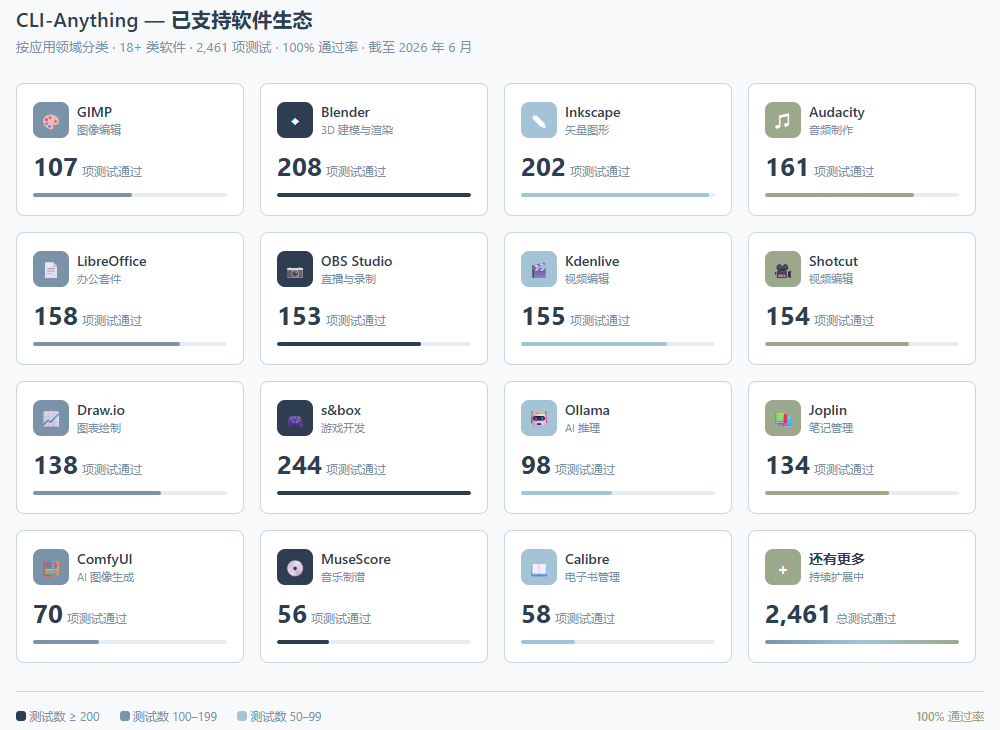Click the s&box gamepad icon
Image resolution: width=1000 pixels, height=730 pixels.
coord(295,418)
